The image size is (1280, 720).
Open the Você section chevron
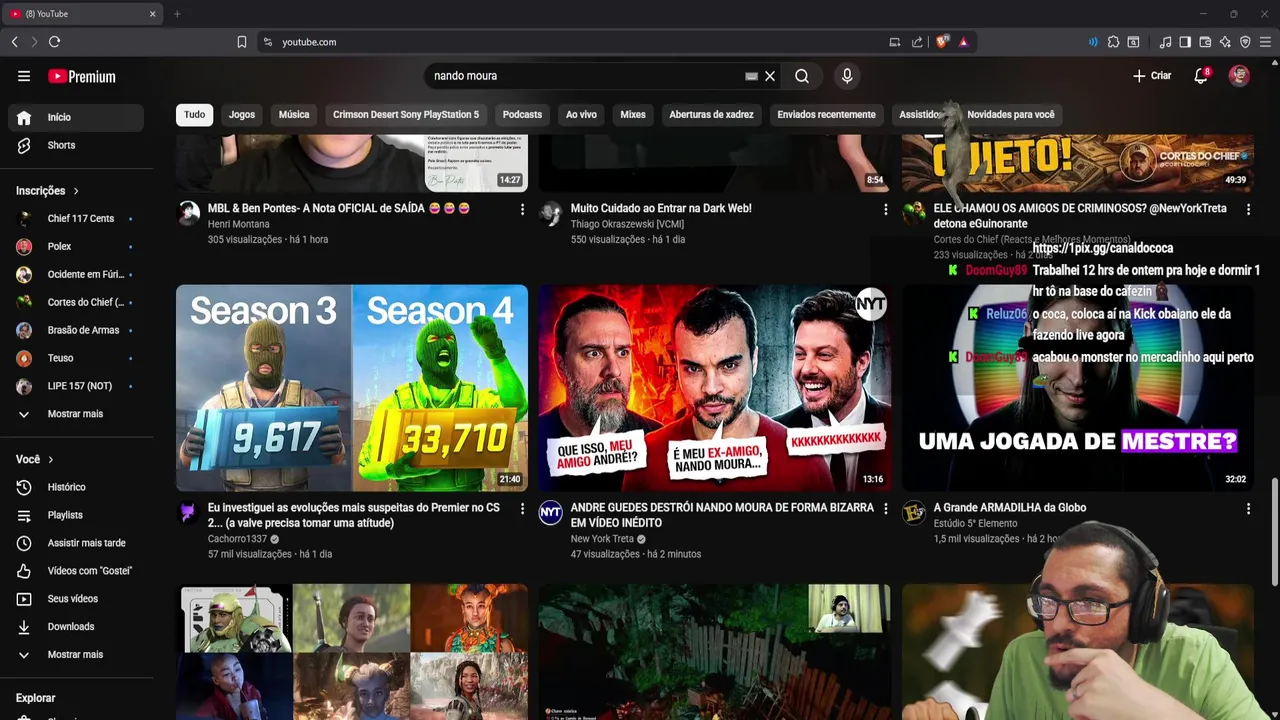click(x=51, y=460)
